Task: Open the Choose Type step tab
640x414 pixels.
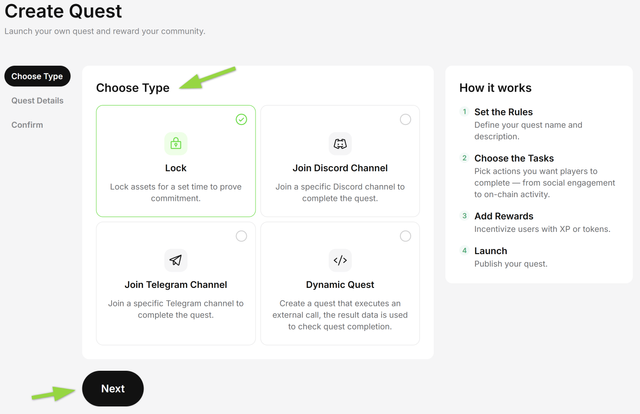Action: (x=37, y=76)
